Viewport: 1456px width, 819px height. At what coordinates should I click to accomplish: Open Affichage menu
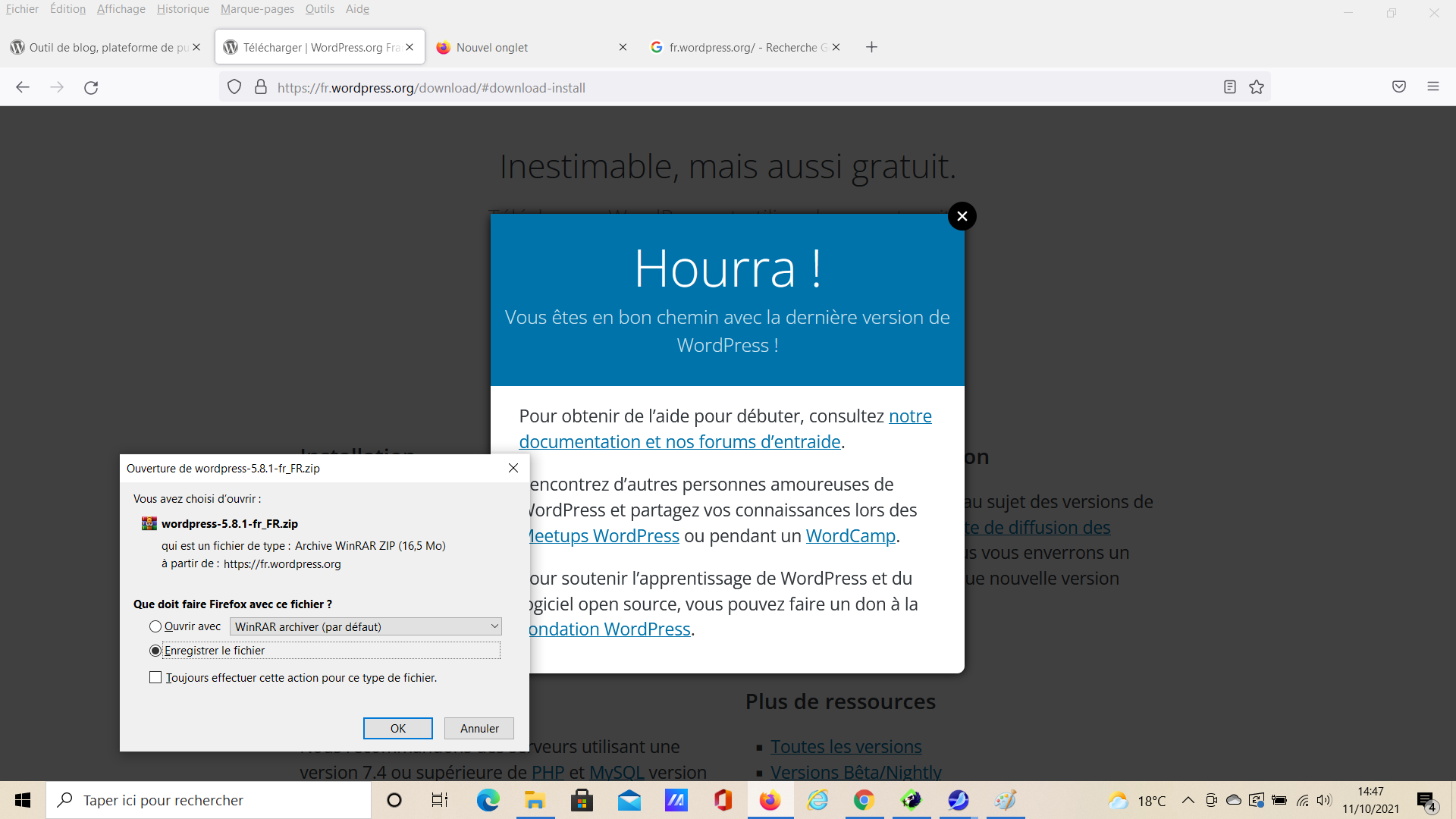(121, 9)
